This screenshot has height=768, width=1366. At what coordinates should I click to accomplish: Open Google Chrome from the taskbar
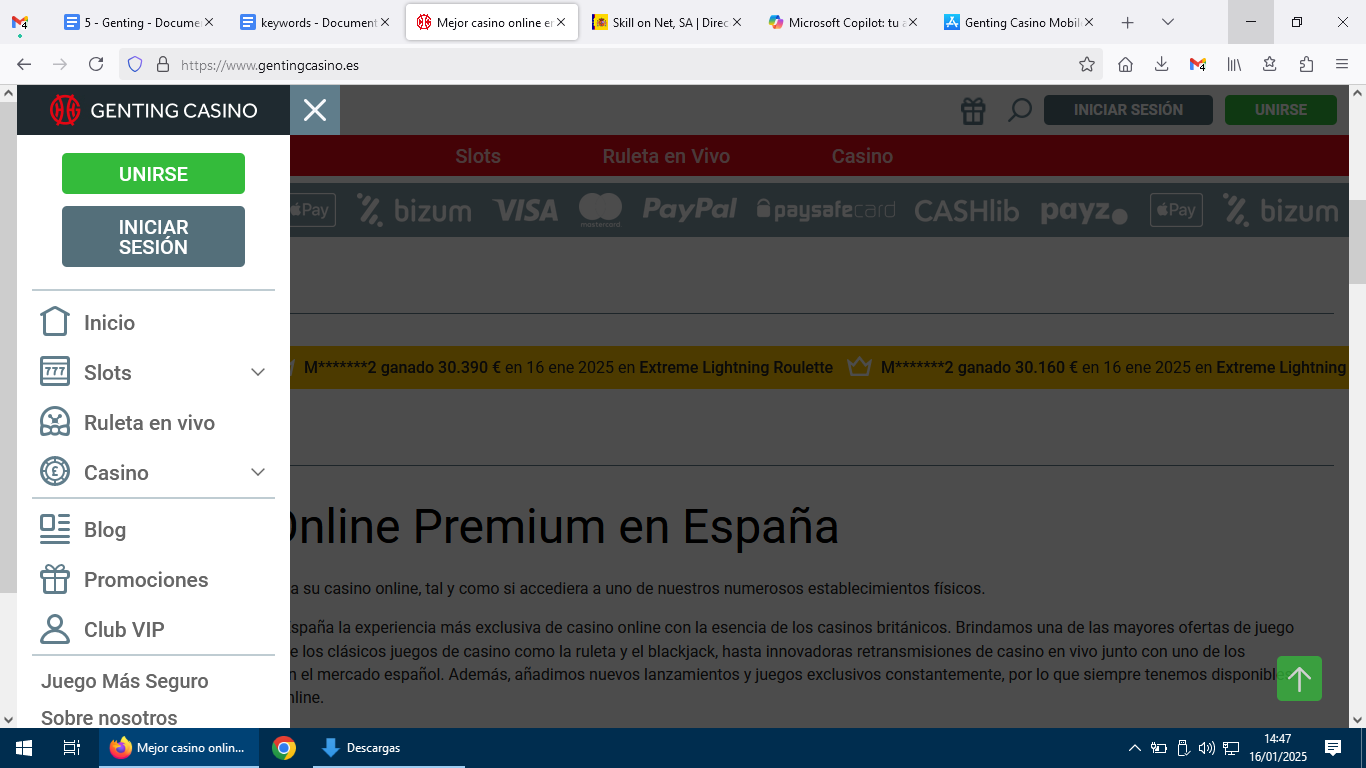pyautogui.click(x=284, y=748)
